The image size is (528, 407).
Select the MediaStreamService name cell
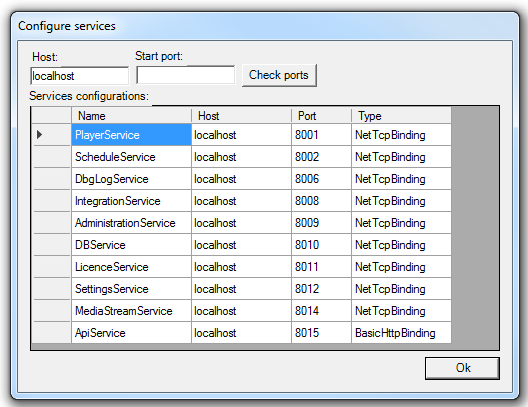[131, 311]
